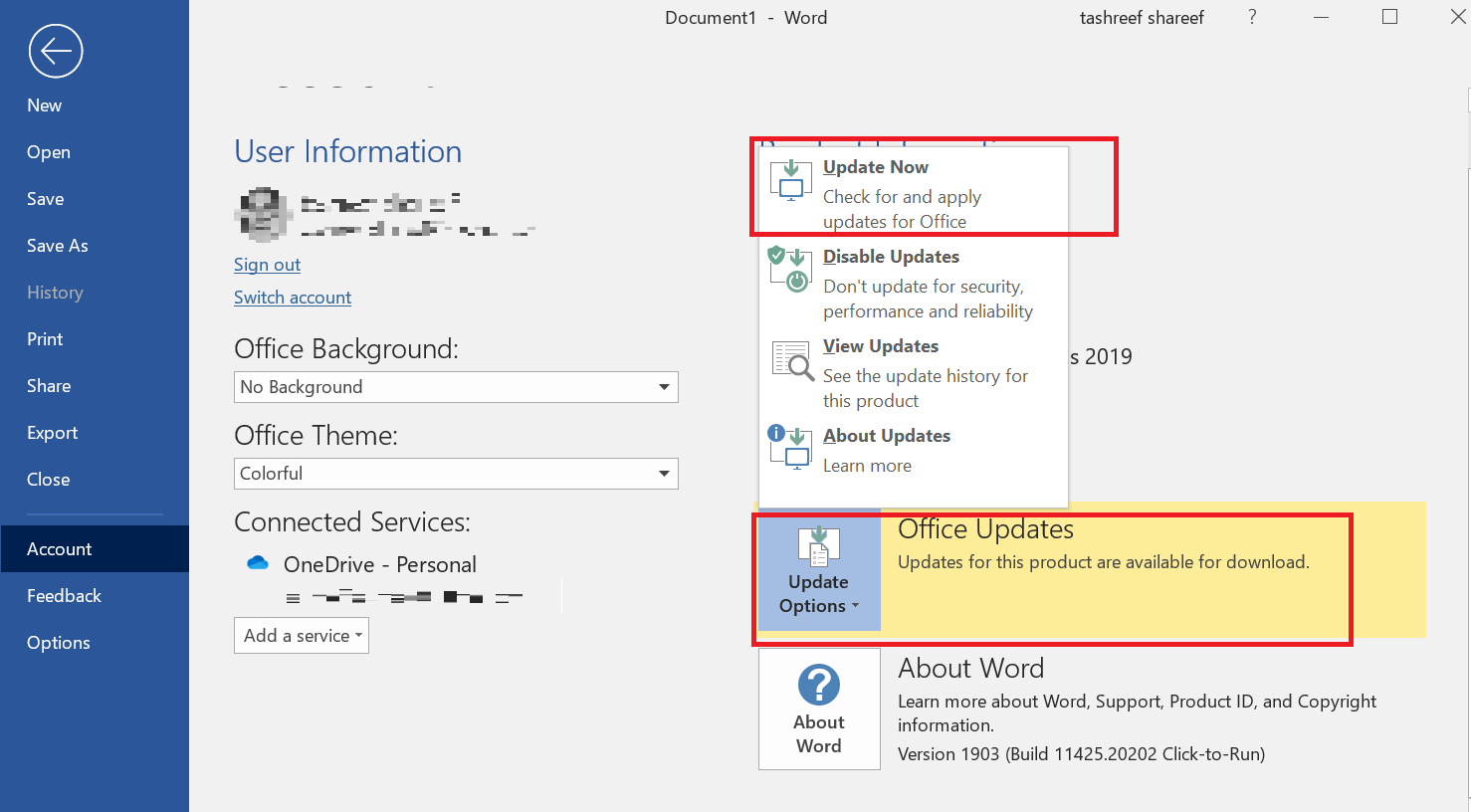1471x812 pixels.
Task: Select Update Now menu entry
Action: tap(914, 193)
